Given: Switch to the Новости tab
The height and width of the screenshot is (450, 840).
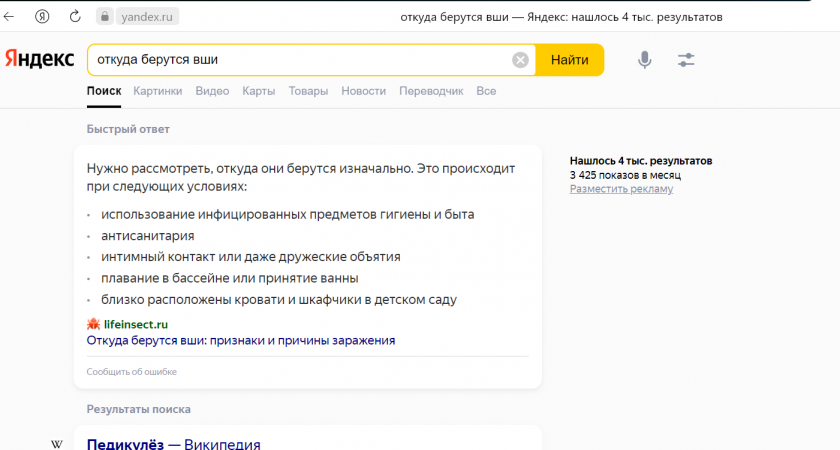Looking at the screenshot, I should pyautogui.click(x=364, y=91).
